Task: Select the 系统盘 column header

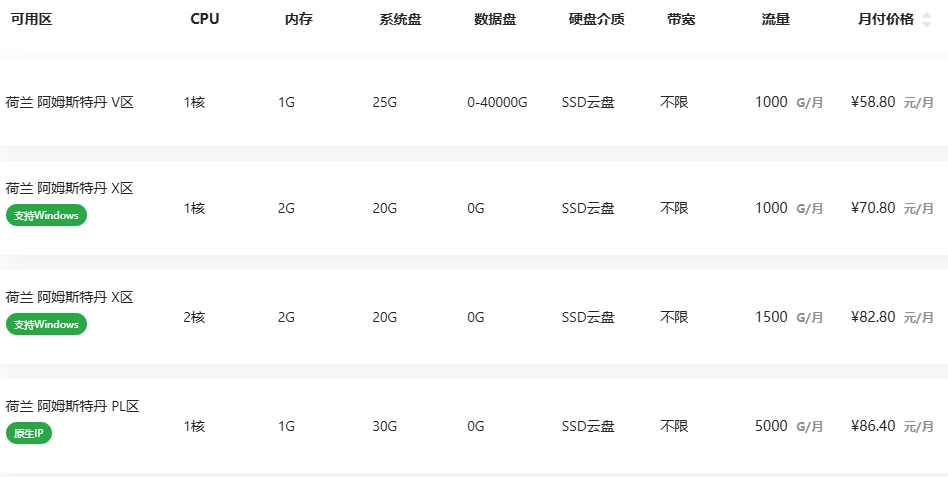Action: [x=400, y=19]
